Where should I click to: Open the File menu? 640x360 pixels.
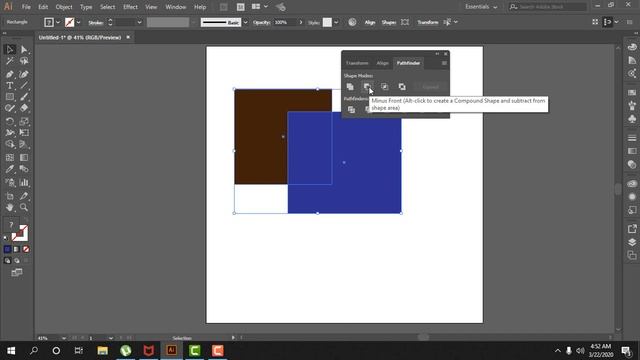click(26, 7)
